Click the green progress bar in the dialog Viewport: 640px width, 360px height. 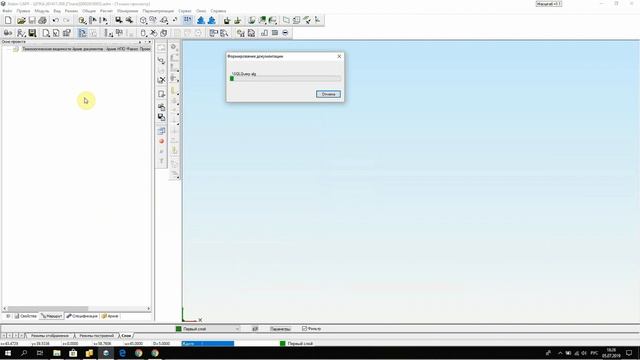point(232,78)
